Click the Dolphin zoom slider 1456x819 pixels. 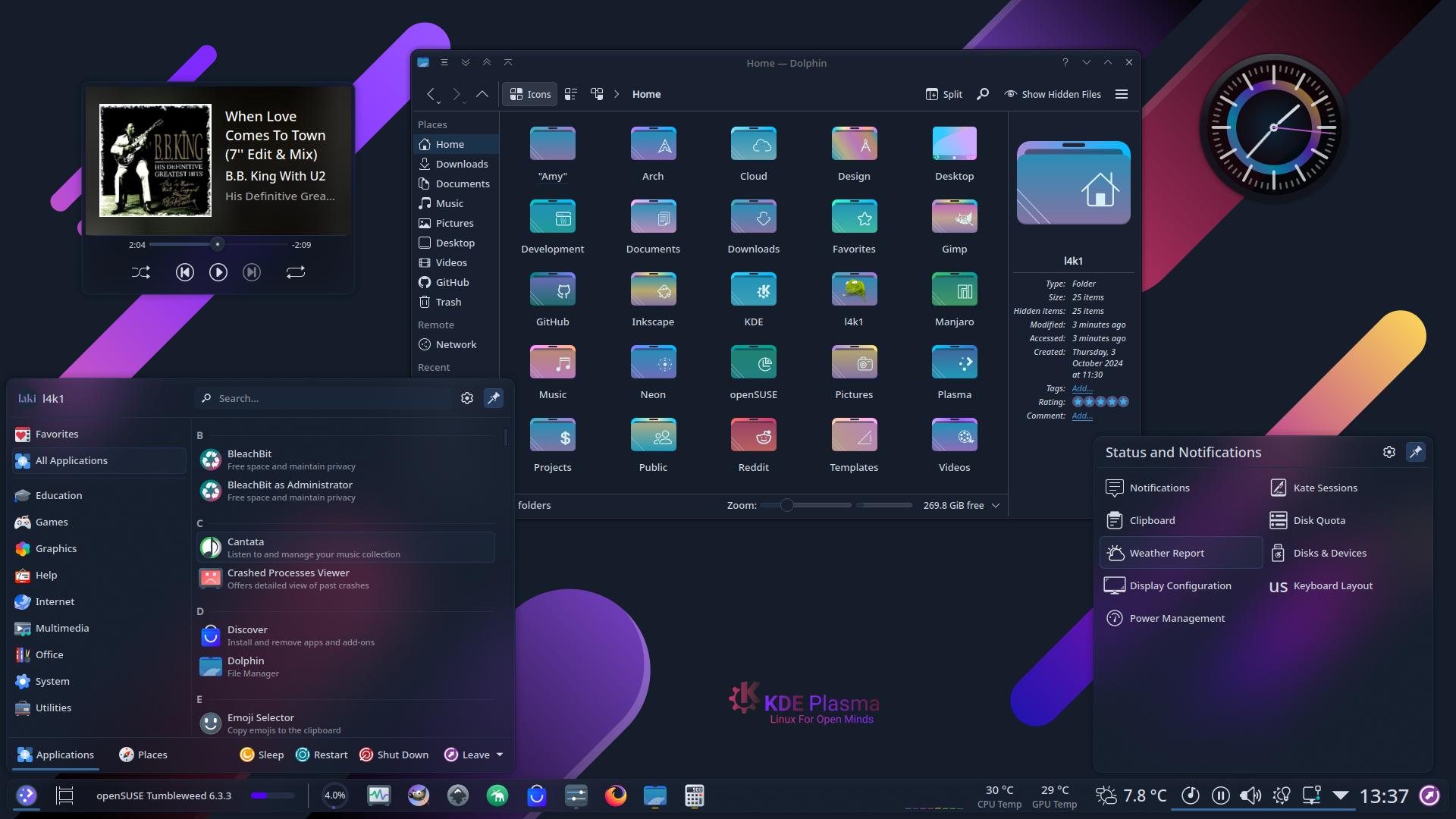coord(806,505)
